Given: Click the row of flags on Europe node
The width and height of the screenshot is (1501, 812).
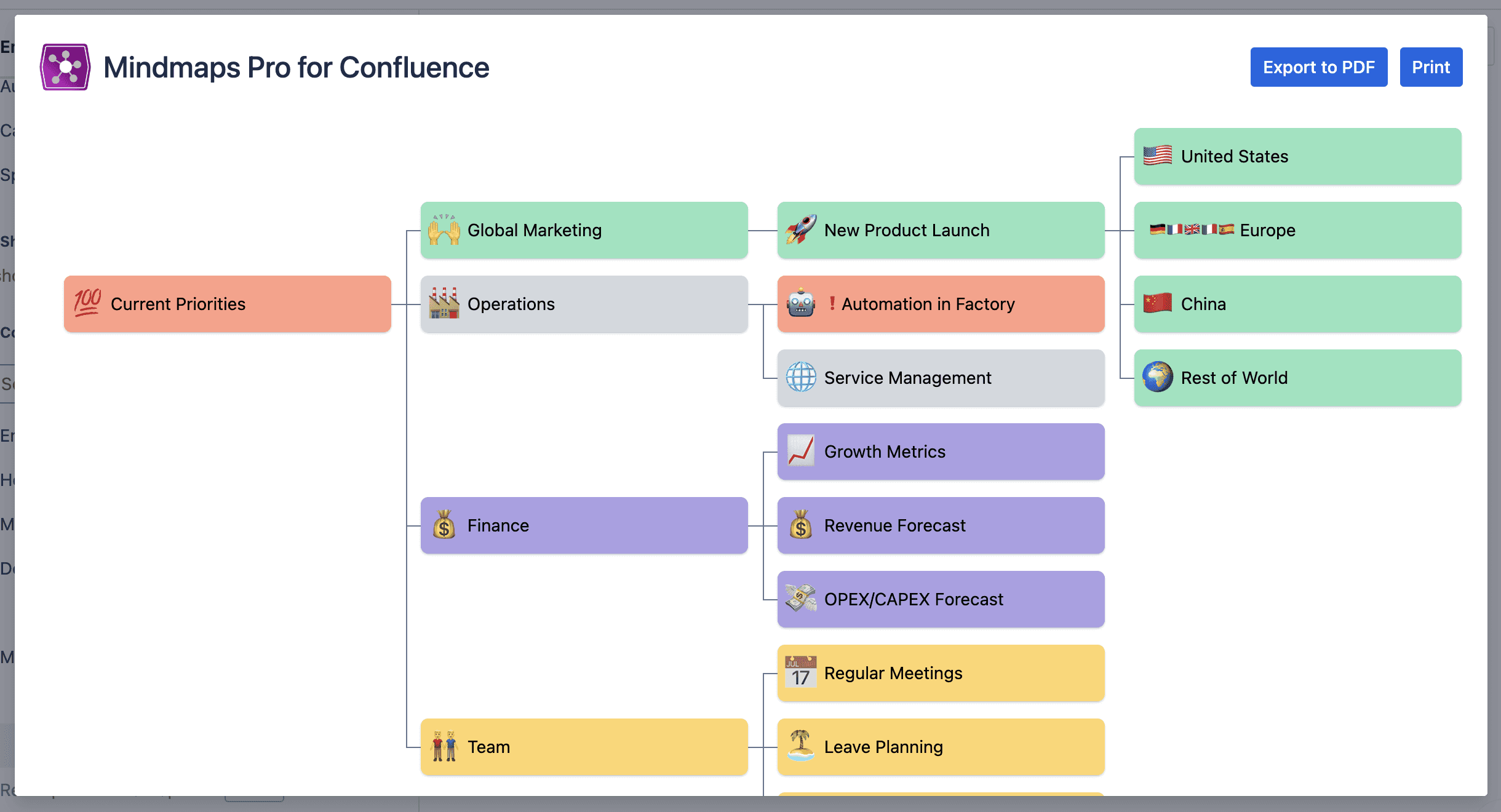Looking at the screenshot, I should tap(1192, 229).
